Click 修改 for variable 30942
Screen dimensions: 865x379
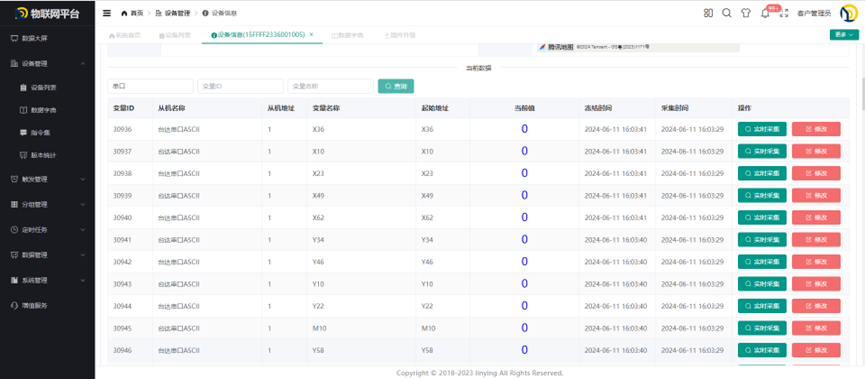coord(816,261)
